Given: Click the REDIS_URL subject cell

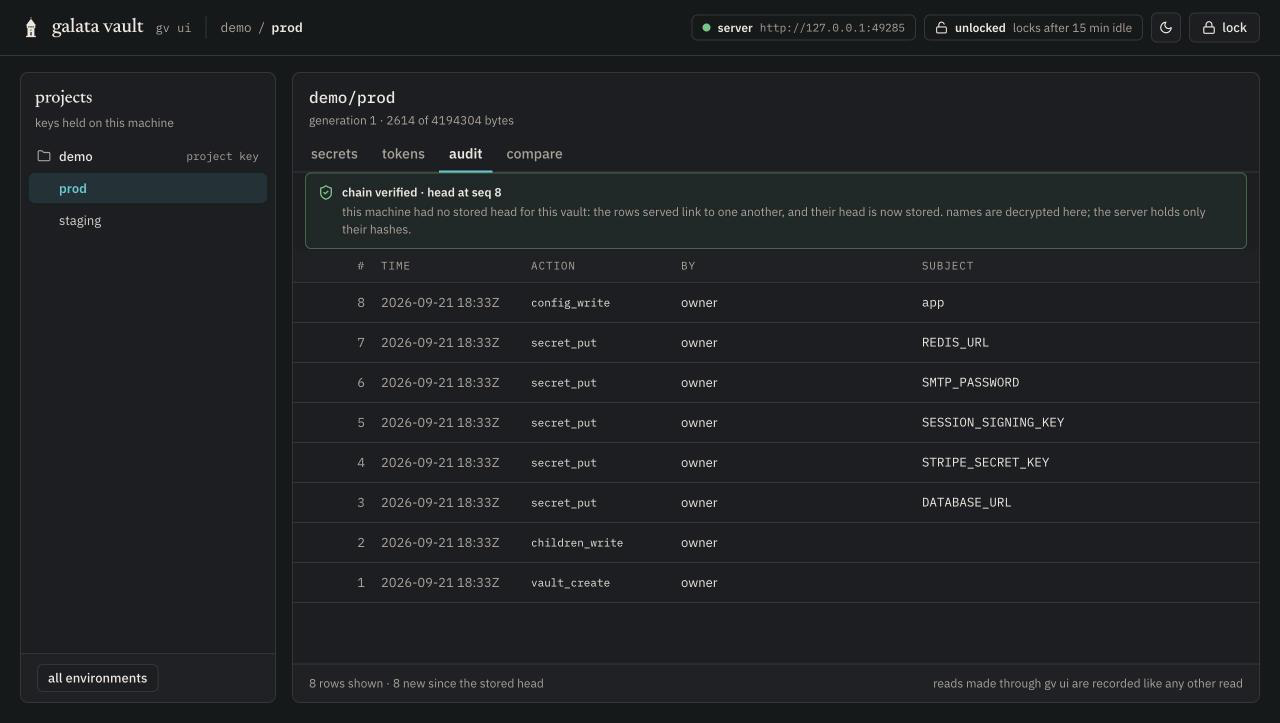Looking at the screenshot, I should click(955, 343).
